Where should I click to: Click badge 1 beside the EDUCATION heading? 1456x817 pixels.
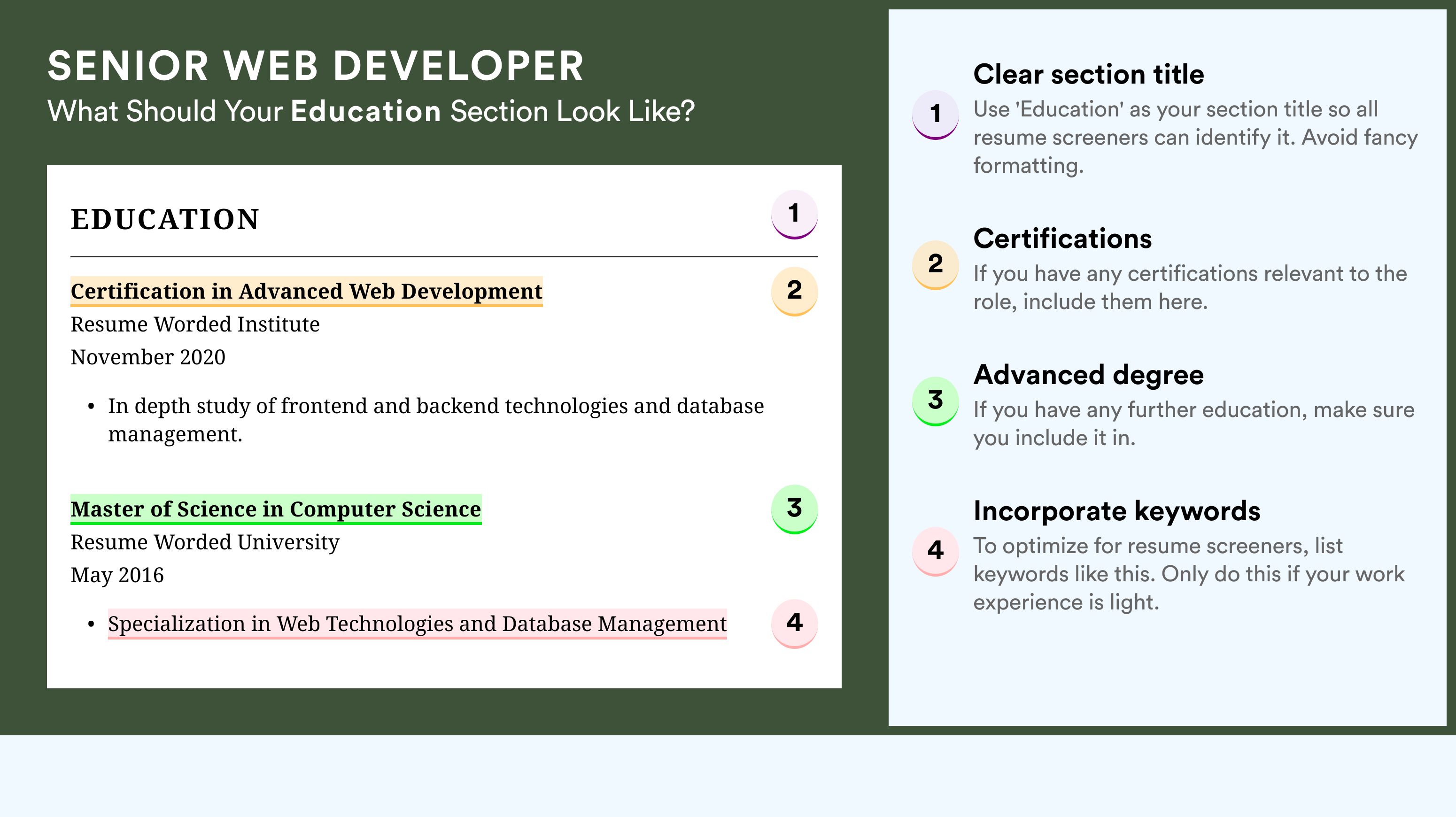pyautogui.click(x=794, y=215)
